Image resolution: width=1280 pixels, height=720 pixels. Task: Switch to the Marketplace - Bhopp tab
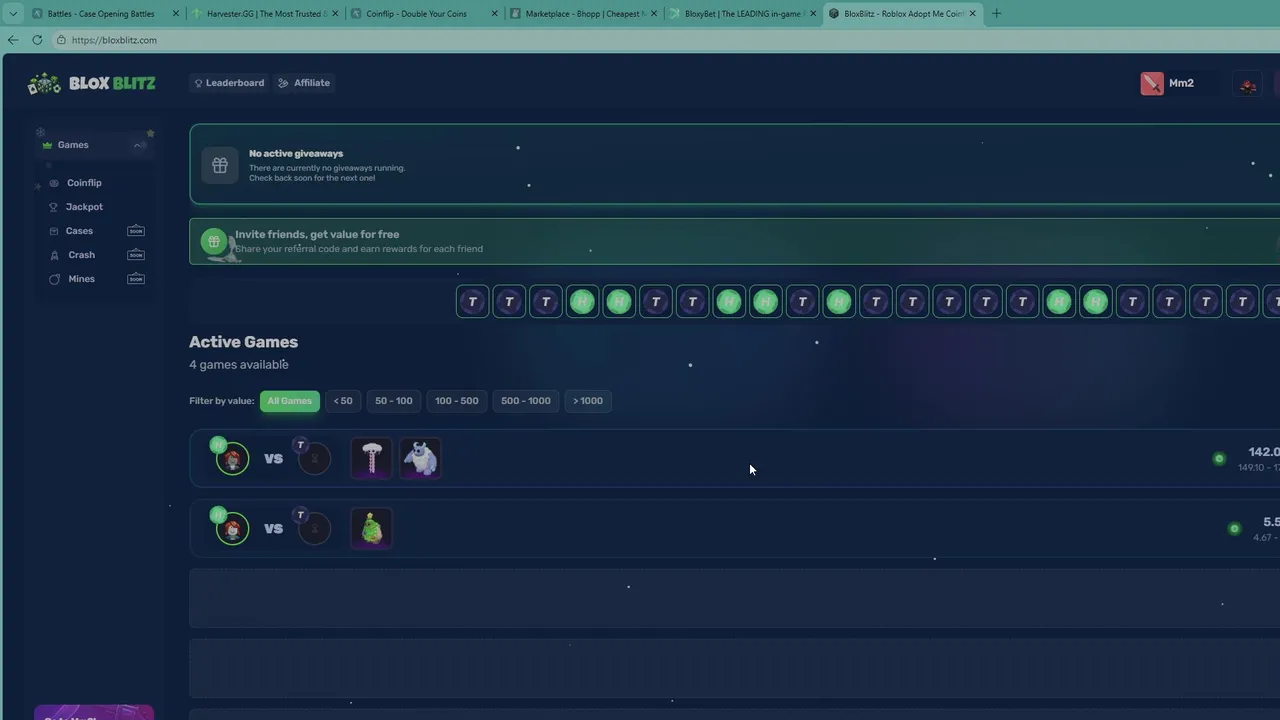[x=585, y=14]
